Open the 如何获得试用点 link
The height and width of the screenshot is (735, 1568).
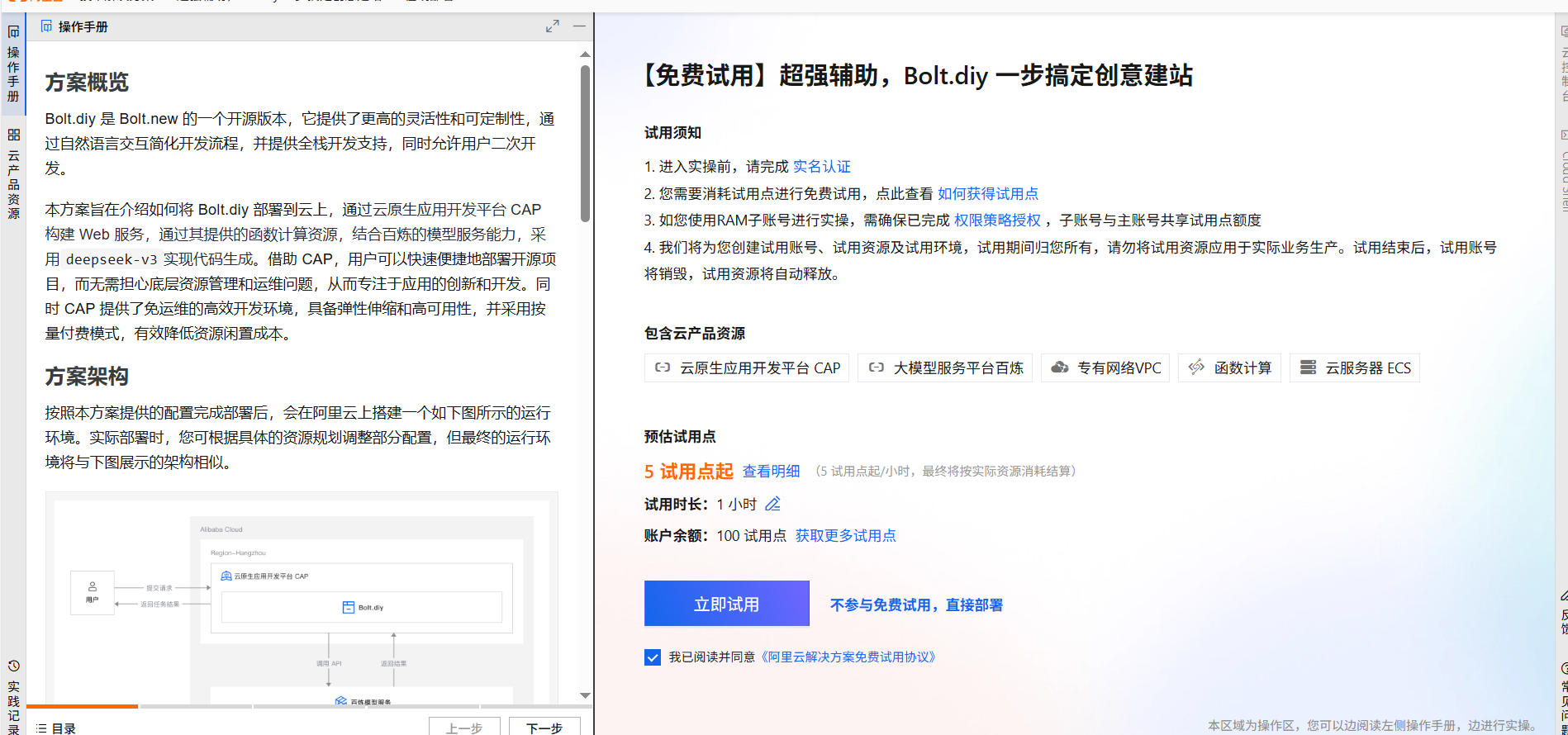pyautogui.click(x=988, y=194)
